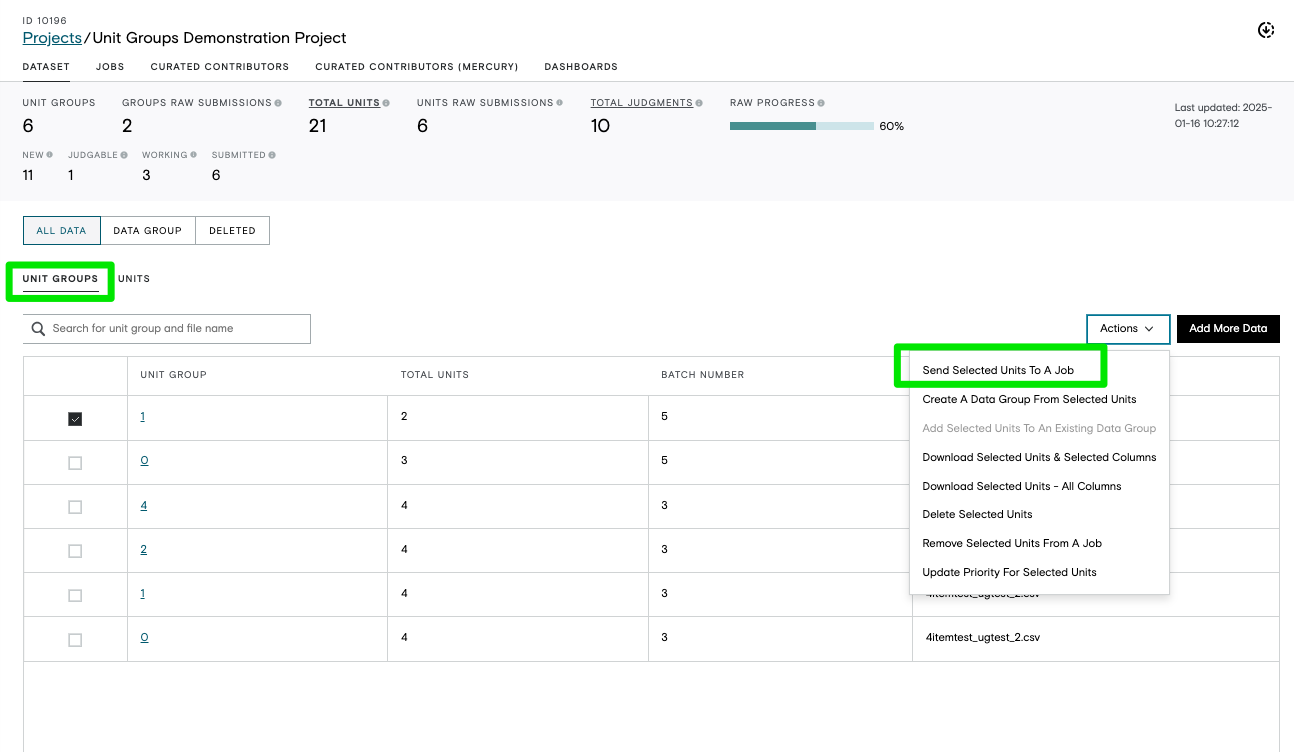Switch to the Units sub-tab

(134, 279)
